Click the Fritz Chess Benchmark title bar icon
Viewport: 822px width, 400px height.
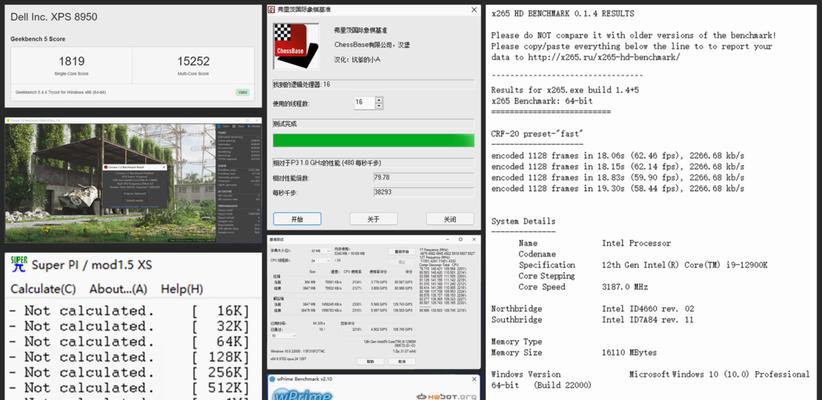click(272, 9)
